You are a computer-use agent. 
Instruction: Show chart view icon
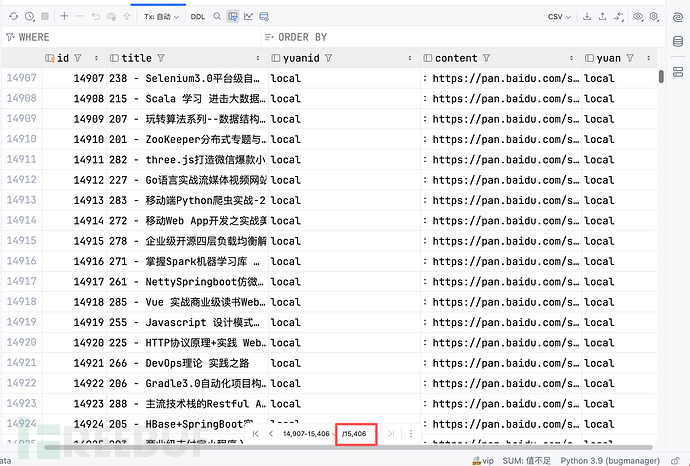249,16
